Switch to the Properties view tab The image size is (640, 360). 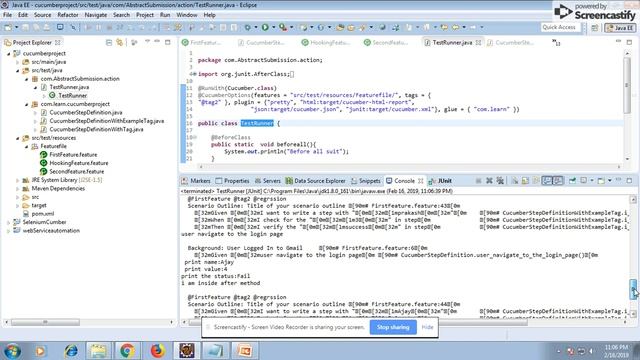coord(232,181)
